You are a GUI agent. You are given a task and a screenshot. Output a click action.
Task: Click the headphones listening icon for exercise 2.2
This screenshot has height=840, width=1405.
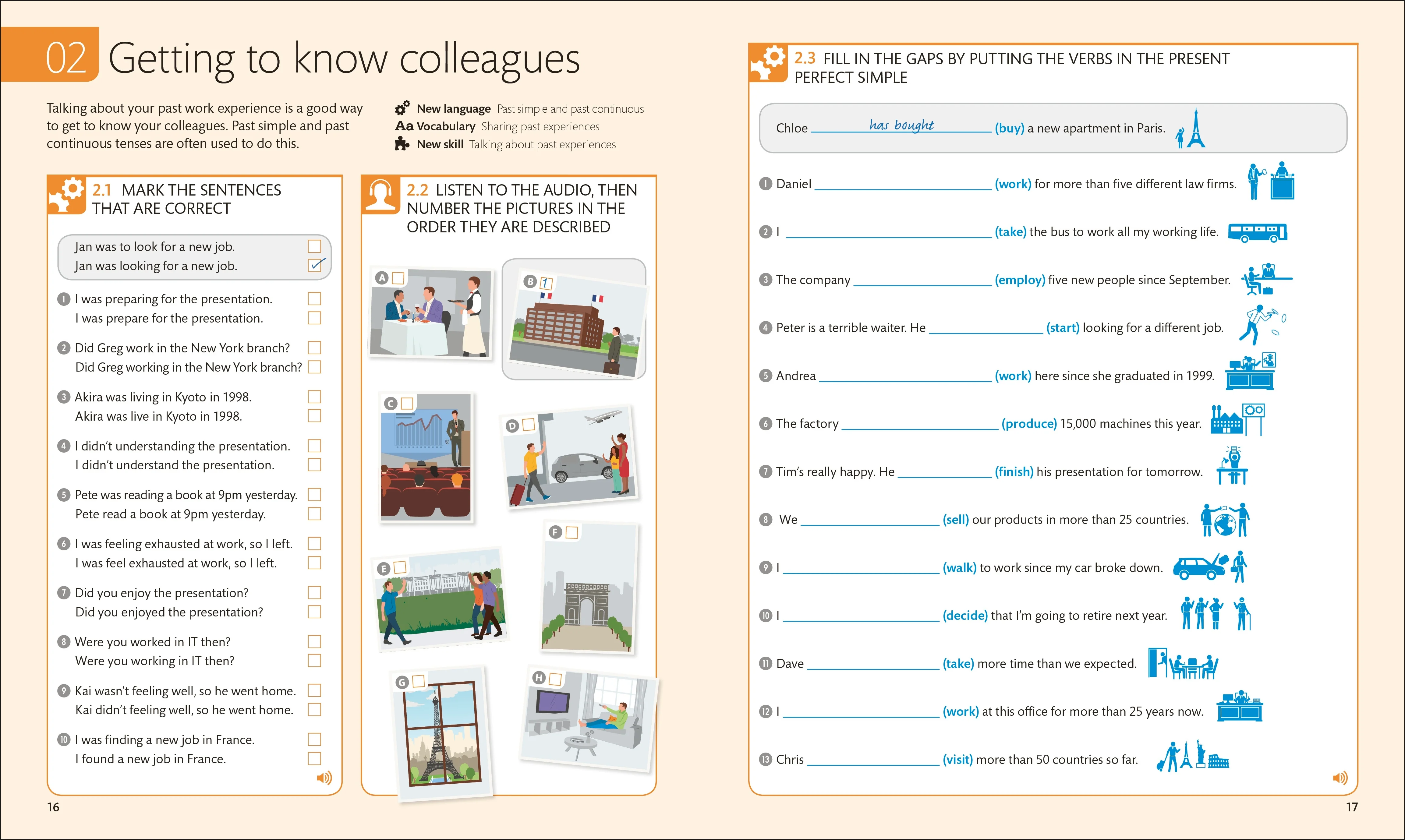[380, 195]
